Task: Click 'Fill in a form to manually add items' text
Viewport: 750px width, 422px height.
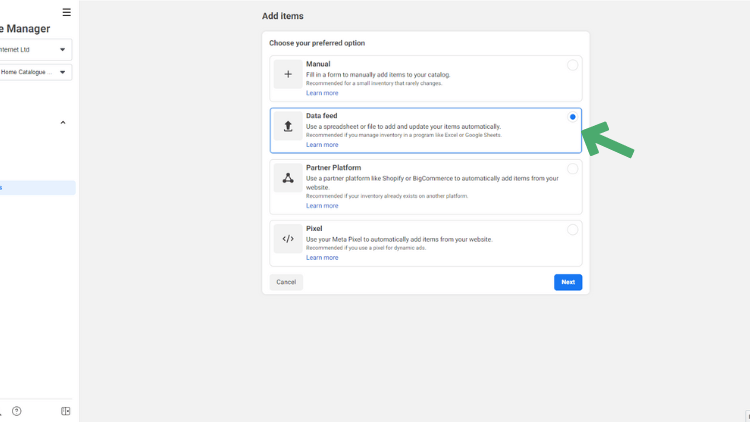Action: [x=378, y=75]
